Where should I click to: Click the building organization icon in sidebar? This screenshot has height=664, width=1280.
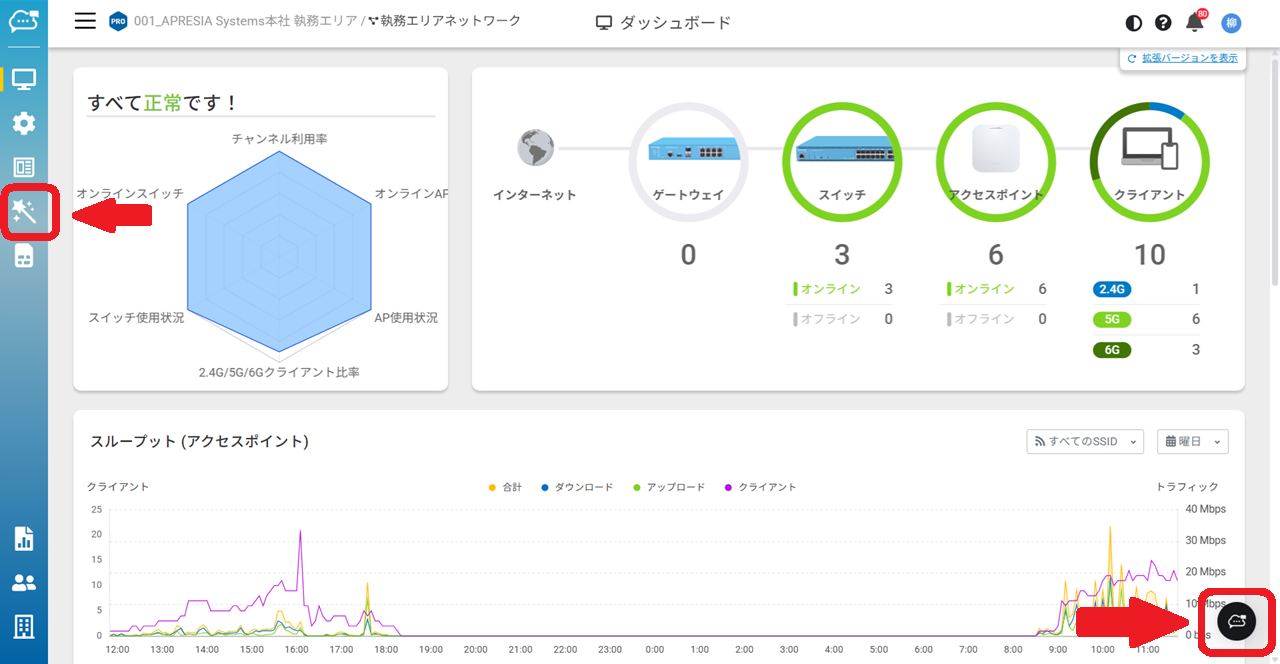pyautogui.click(x=24, y=627)
